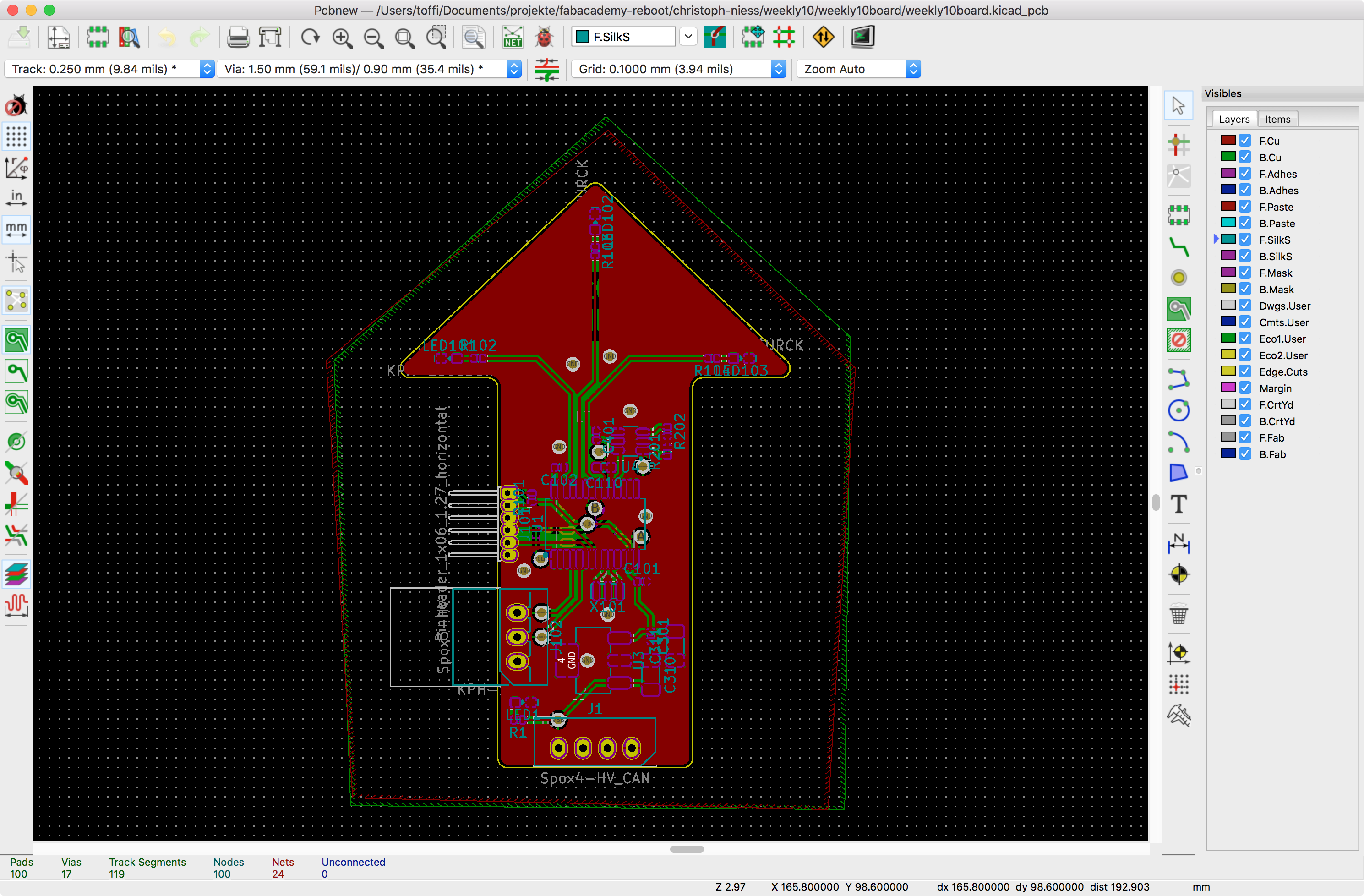This screenshot has width=1364, height=896.
Task: Open the Via size dropdown
Action: tap(370, 69)
